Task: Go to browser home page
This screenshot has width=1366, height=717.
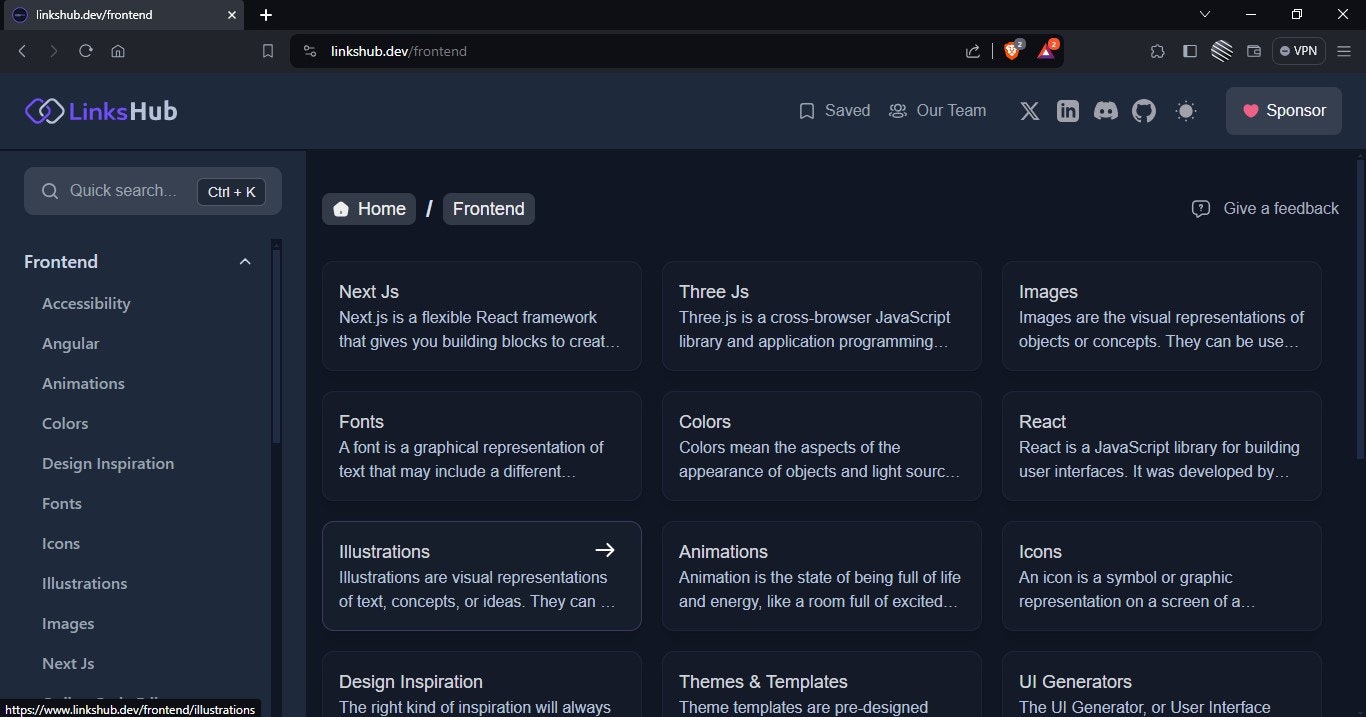Action: tap(118, 51)
